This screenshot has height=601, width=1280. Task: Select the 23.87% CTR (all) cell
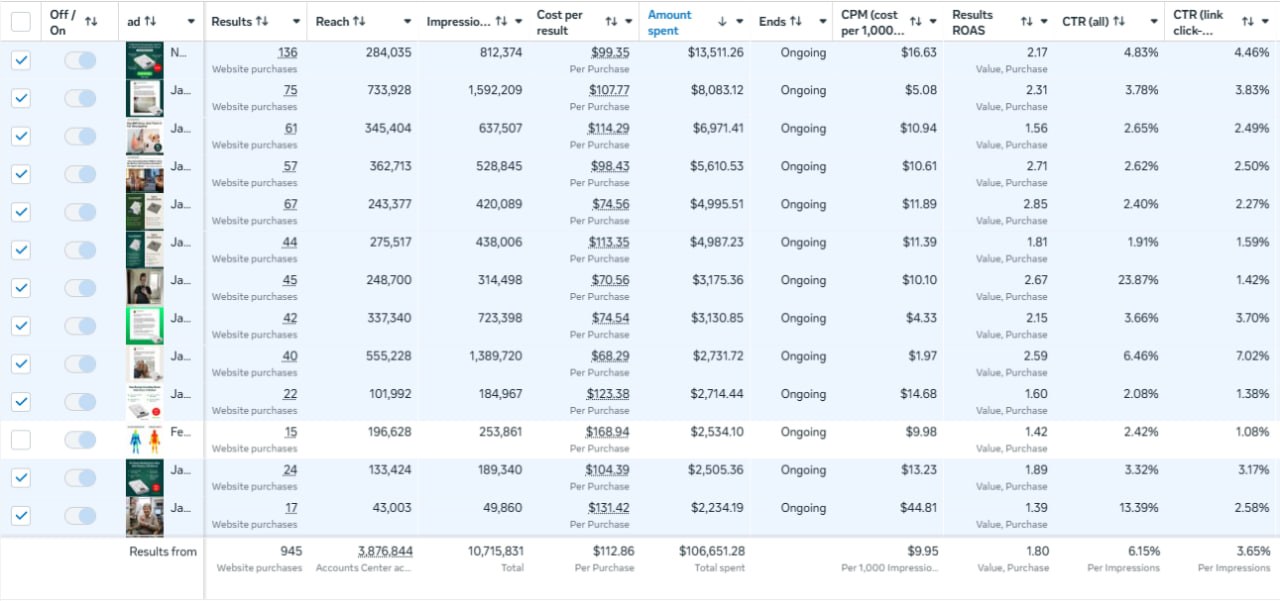pyautogui.click(x=1138, y=281)
